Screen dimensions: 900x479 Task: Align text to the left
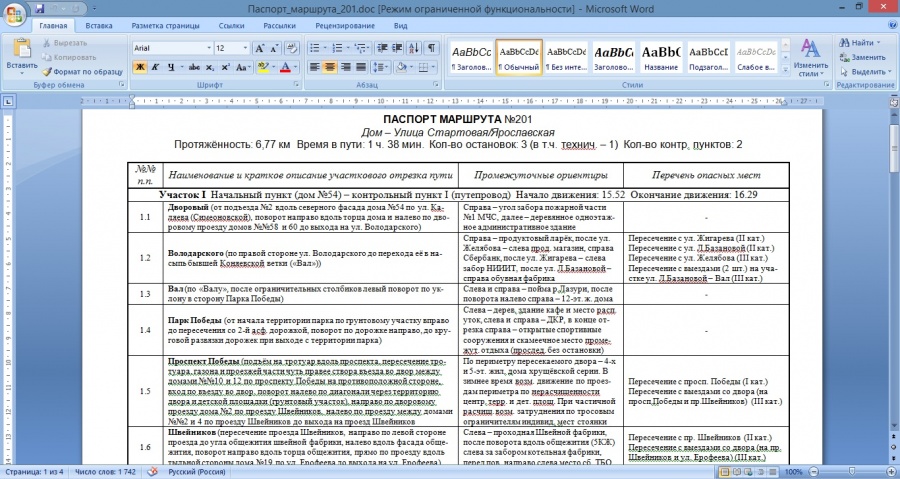click(x=315, y=67)
